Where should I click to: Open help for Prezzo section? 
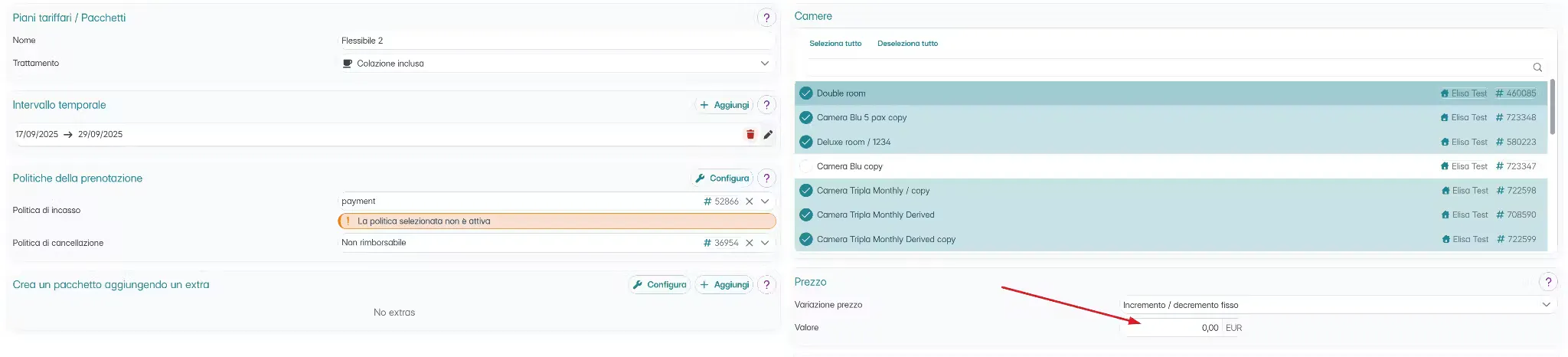(1548, 282)
